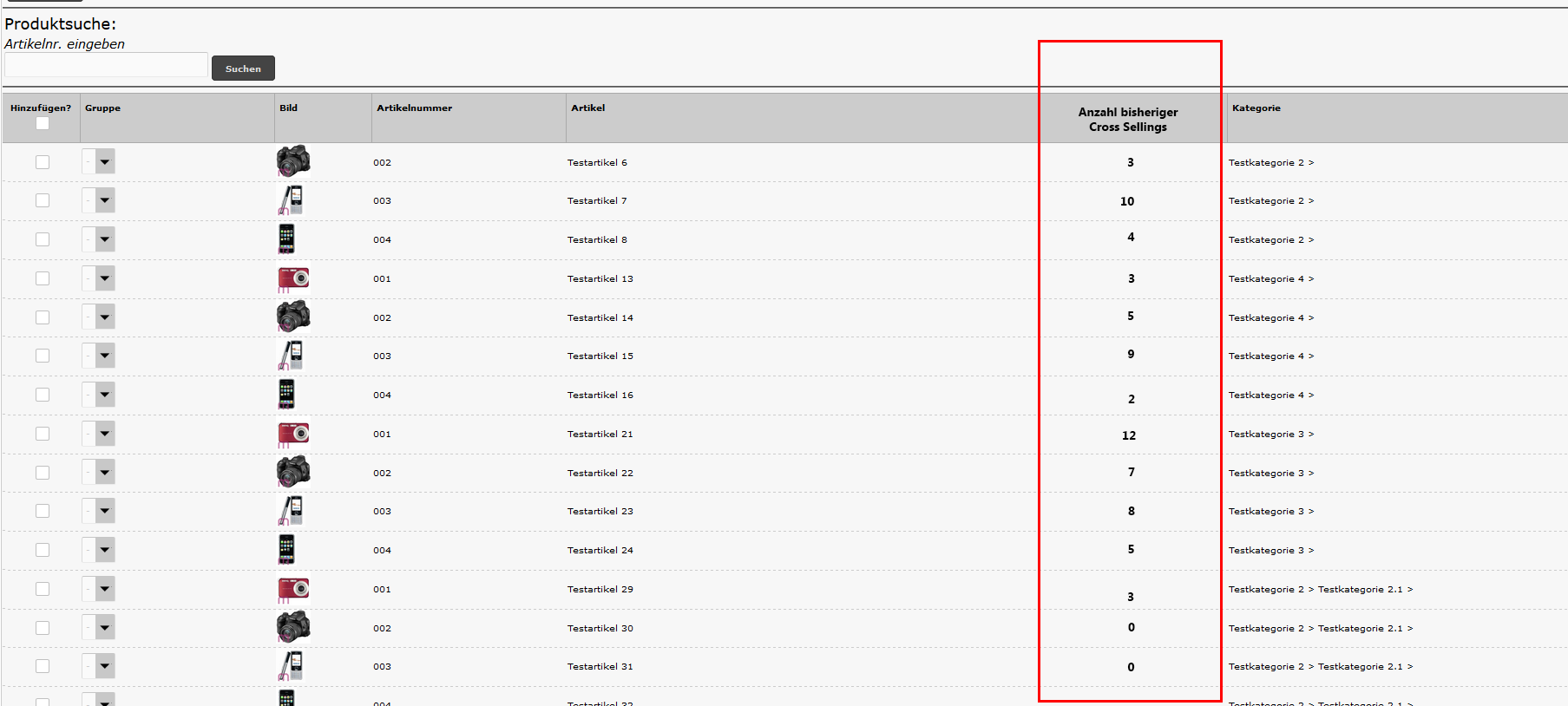The width and height of the screenshot is (1568, 706).
Task: Check the select-all Hinzufügen header checkbox
Action: pyautogui.click(x=43, y=123)
